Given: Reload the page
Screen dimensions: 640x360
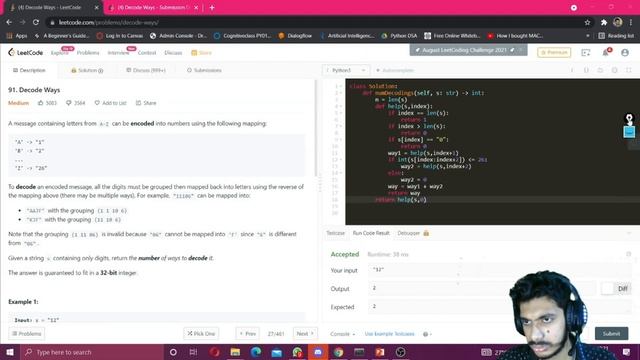Looking at the screenshot, I should tap(36, 22).
